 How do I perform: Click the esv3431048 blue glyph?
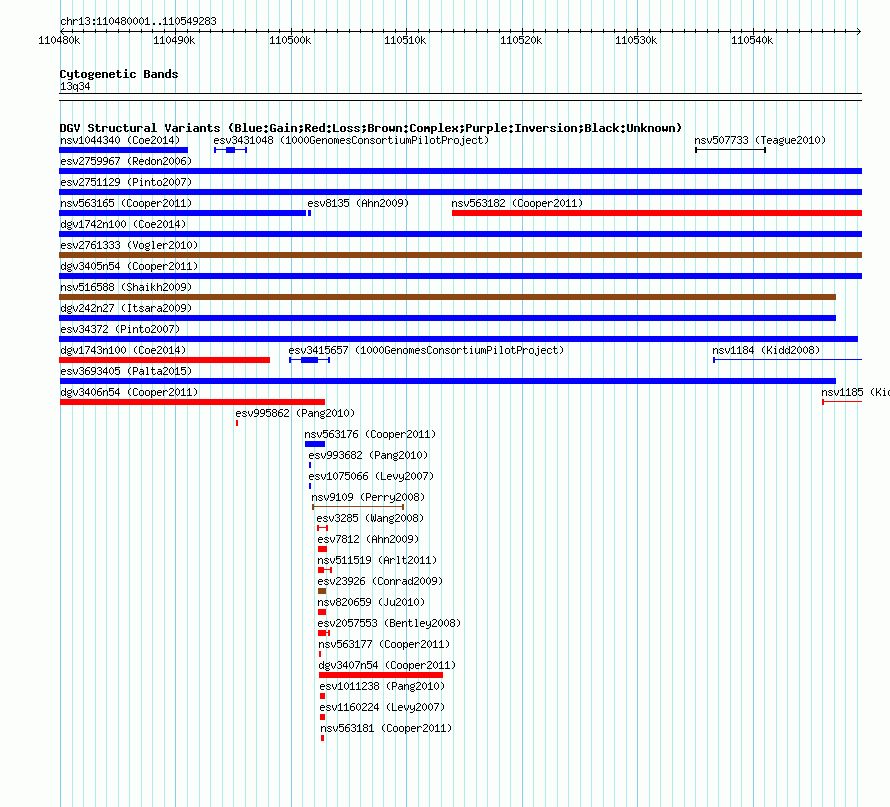tap(230, 150)
